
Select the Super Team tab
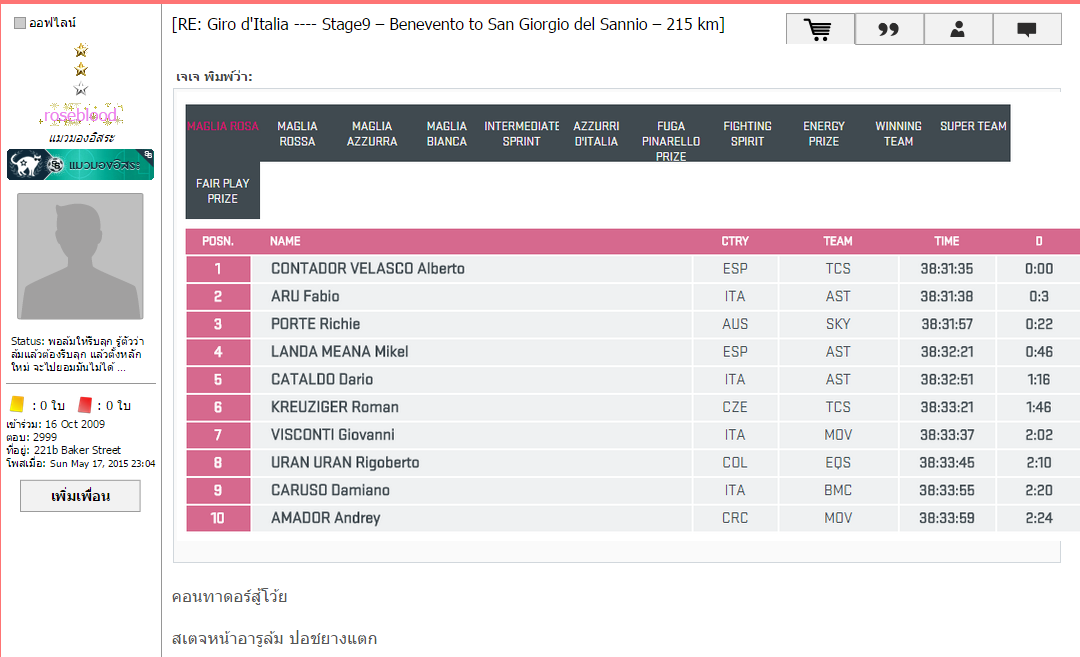(x=973, y=127)
